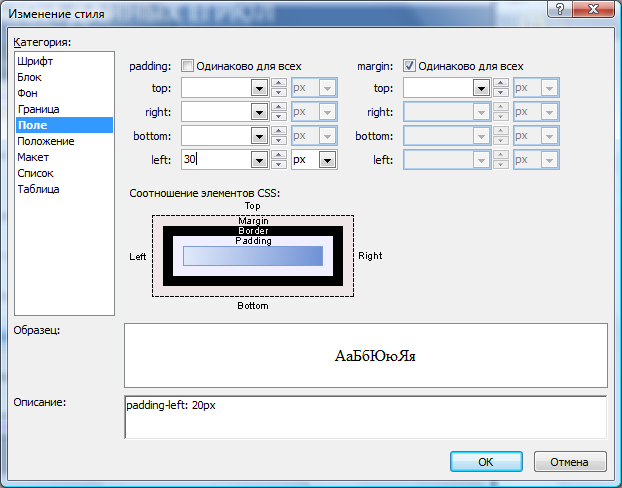622x488 pixels.
Task: Decrease padding bottom with spinner down arrow
Action: pos(279,140)
